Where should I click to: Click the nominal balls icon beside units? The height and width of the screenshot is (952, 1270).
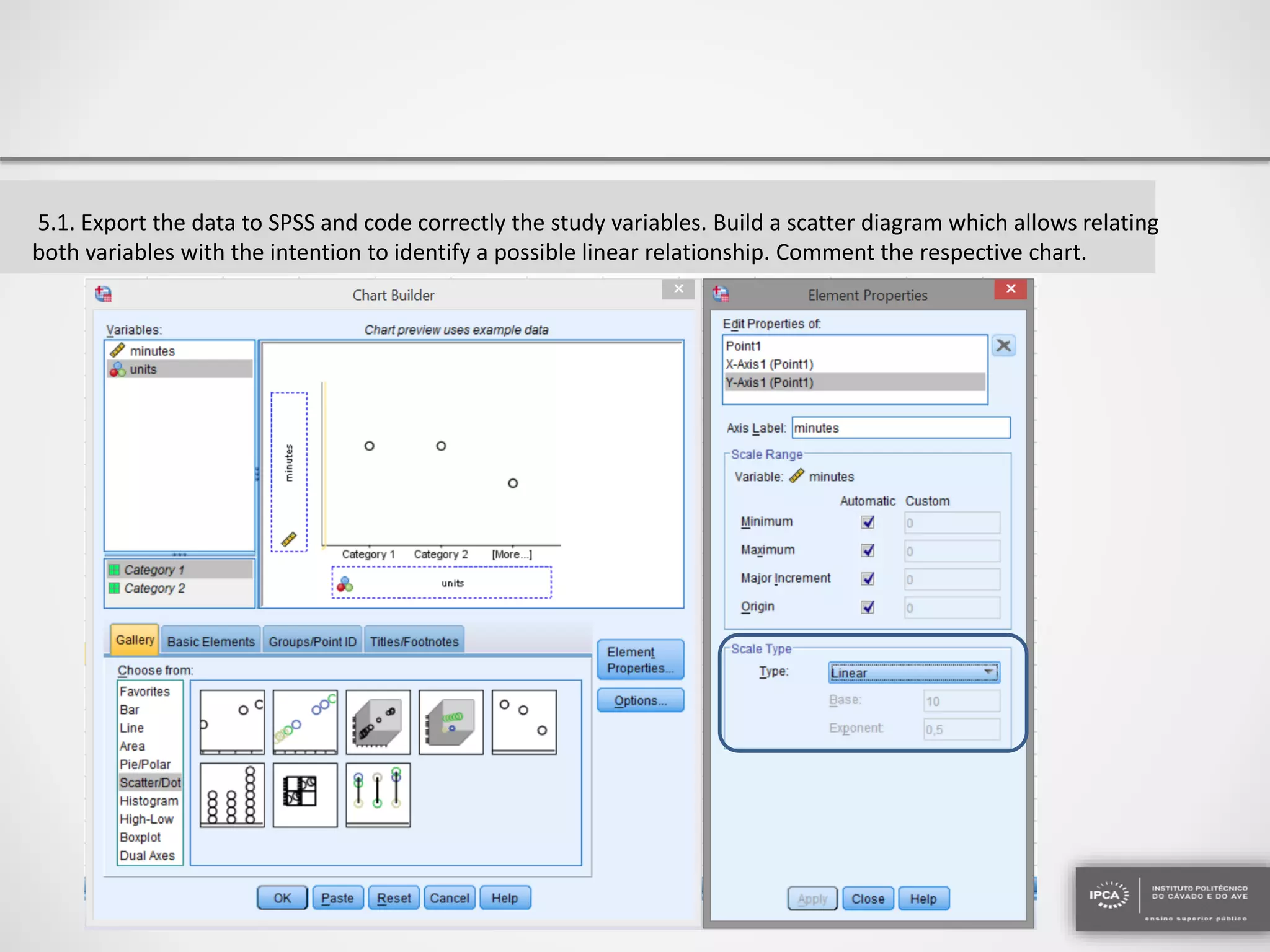click(x=117, y=369)
